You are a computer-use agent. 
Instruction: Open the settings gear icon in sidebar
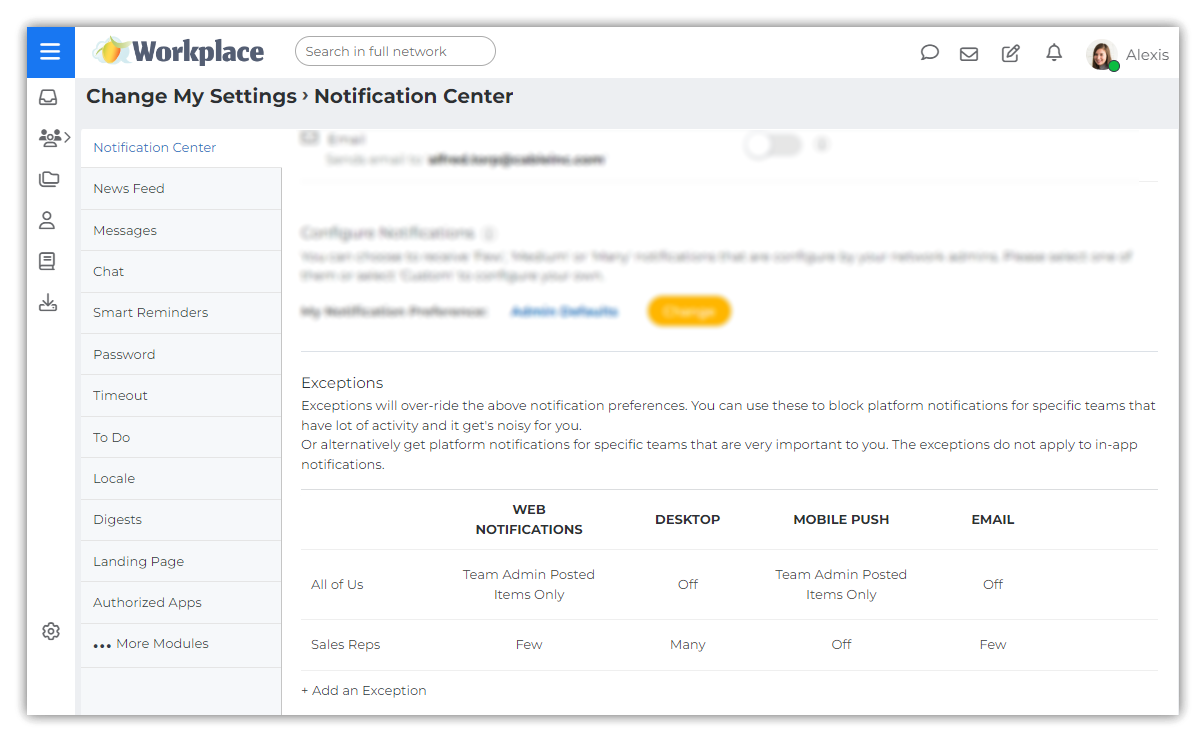[x=51, y=631]
